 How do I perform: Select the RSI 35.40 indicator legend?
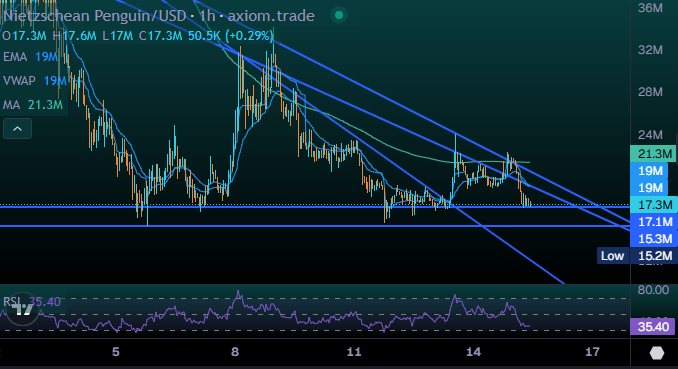[32, 302]
